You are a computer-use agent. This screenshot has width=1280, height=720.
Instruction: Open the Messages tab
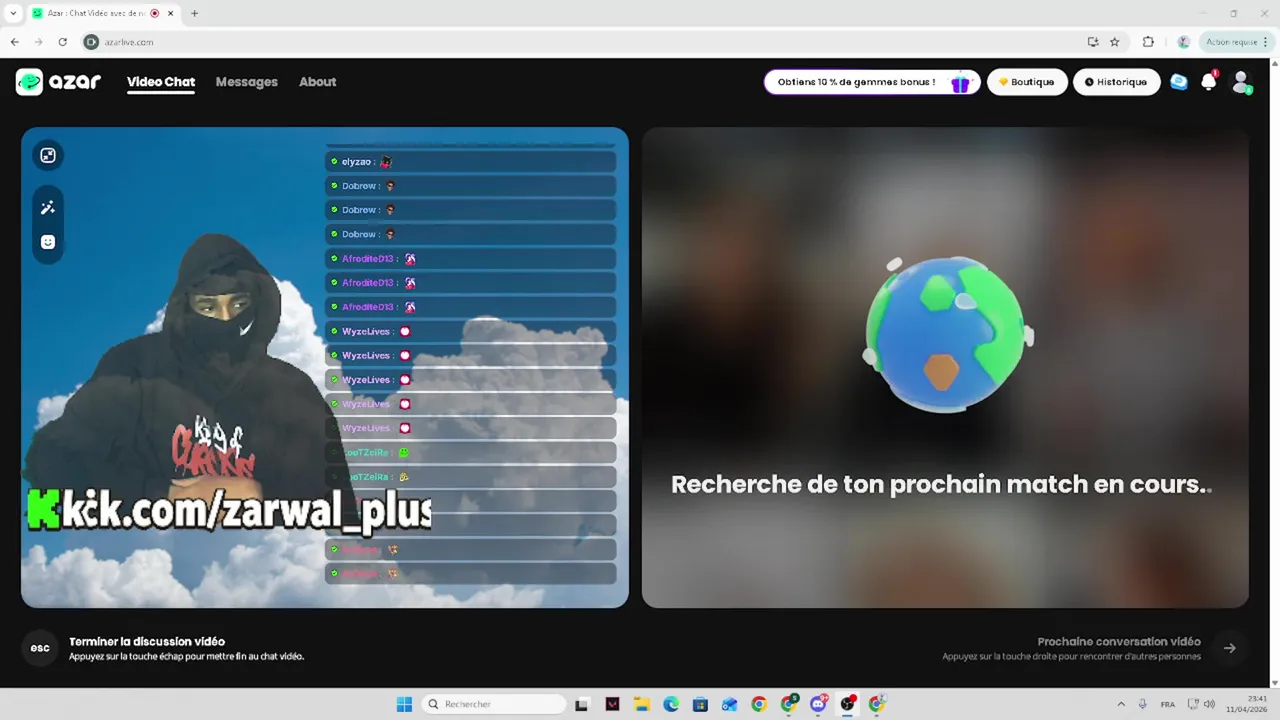246,82
